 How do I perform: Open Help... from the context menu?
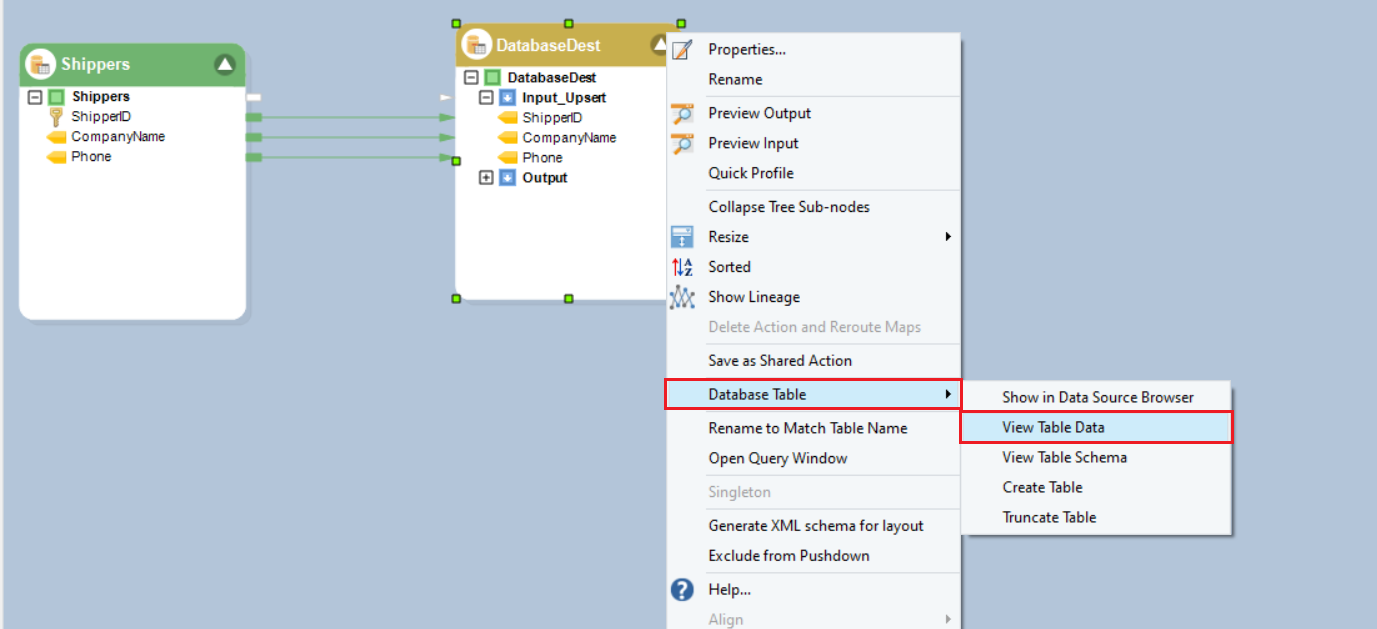(813, 589)
